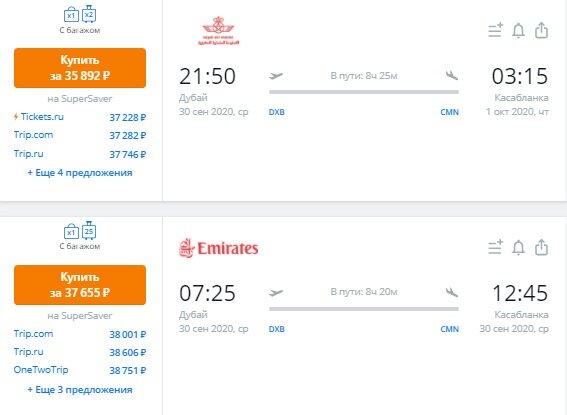Click the add-to-list icon on the Emirates ticket
The image size is (567, 415).
pos(495,247)
